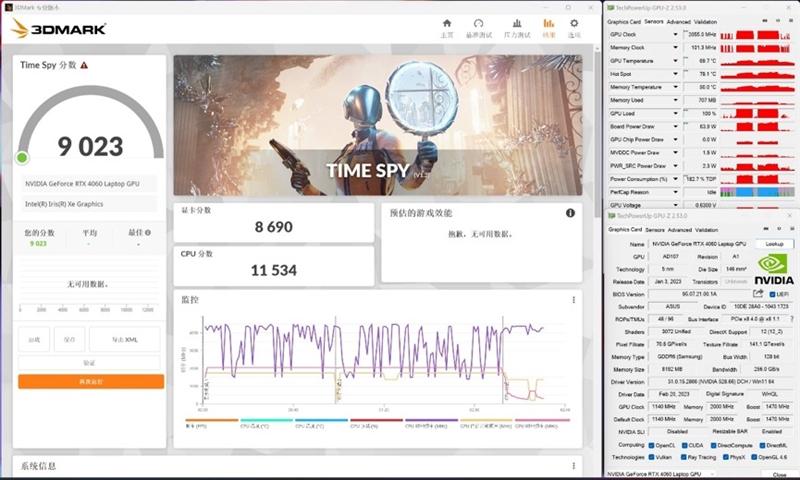Open the 3DMark Options gear icon
This screenshot has width=800, height=480.
coord(574,23)
